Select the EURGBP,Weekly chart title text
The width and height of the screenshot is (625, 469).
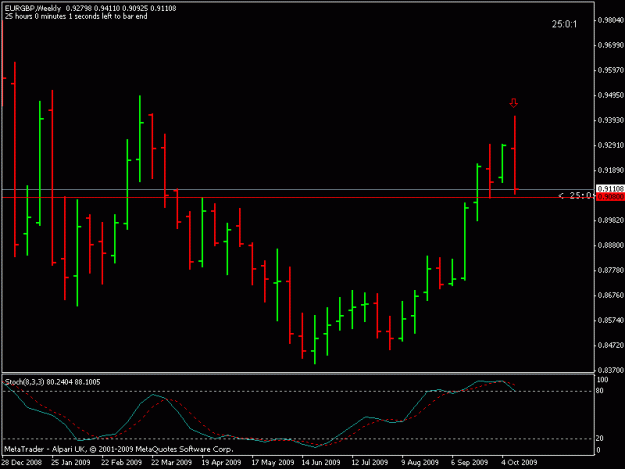pos(33,8)
